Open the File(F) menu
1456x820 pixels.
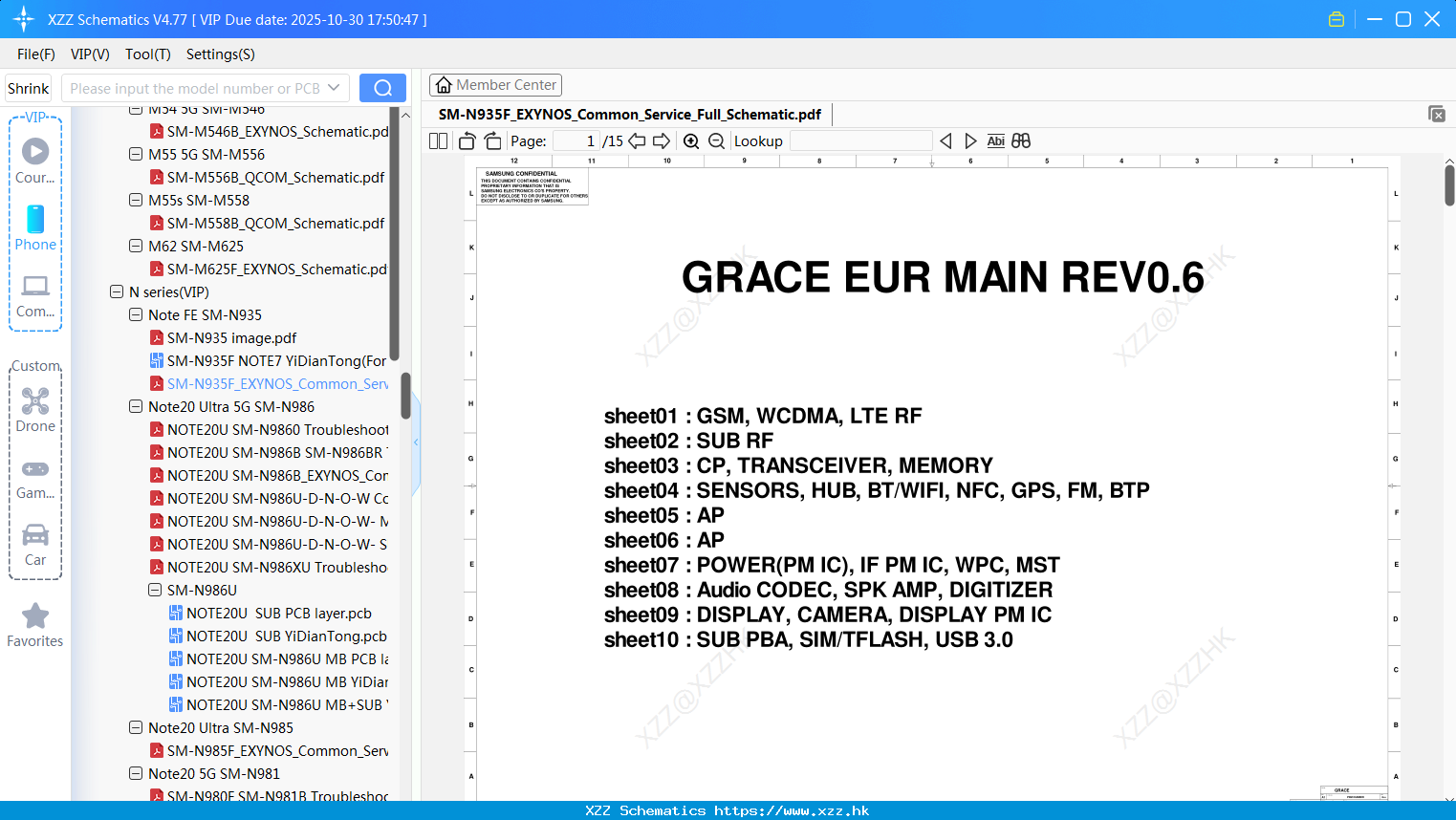click(36, 54)
